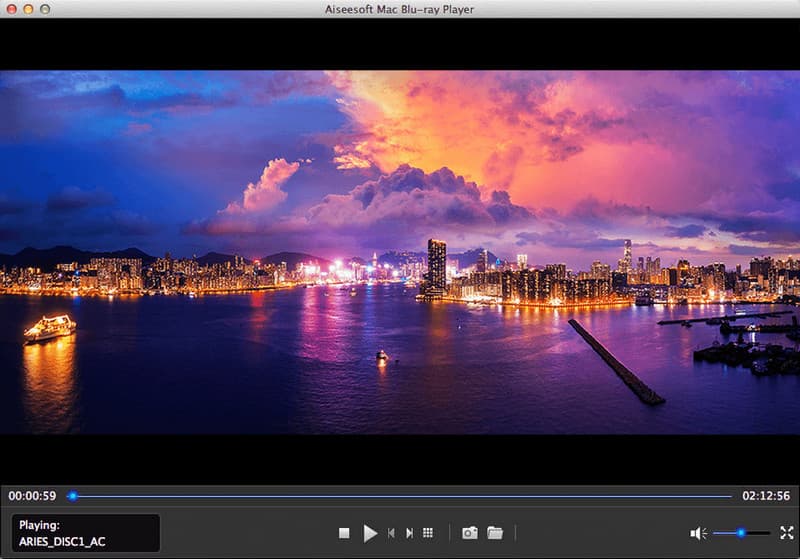Open the disc menu grid icon

coord(428,533)
